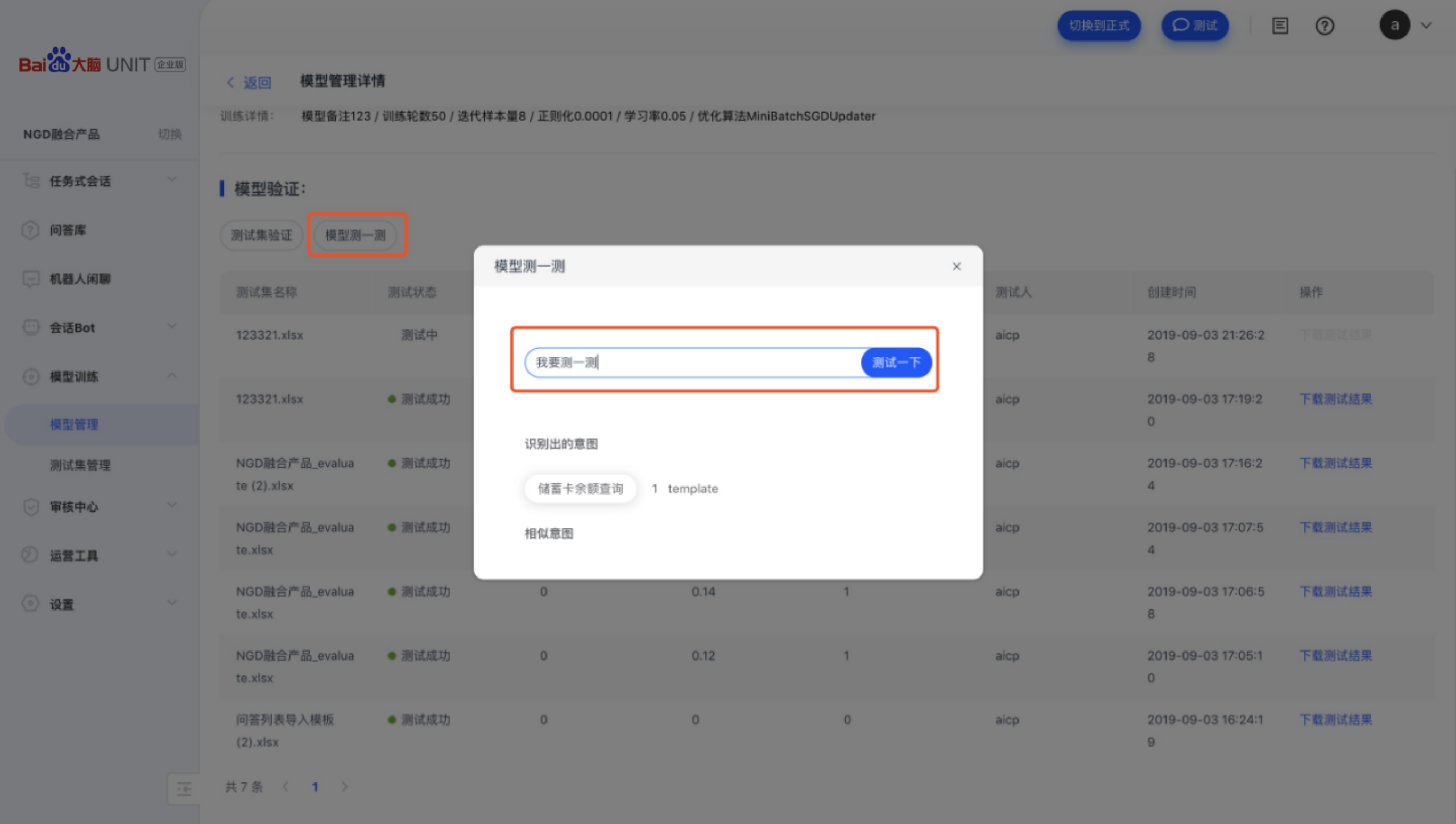Close the 模型测一测 dialog
Image resolution: width=1456 pixels, height=824 pixels.
pos(956,266)
